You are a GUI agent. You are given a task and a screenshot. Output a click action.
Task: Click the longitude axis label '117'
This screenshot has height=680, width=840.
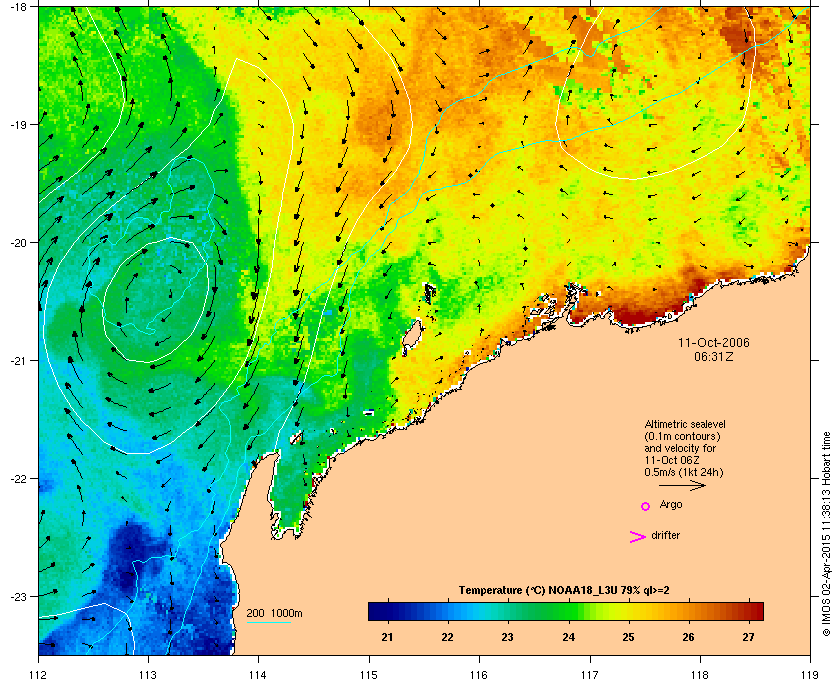click(590, 674)
